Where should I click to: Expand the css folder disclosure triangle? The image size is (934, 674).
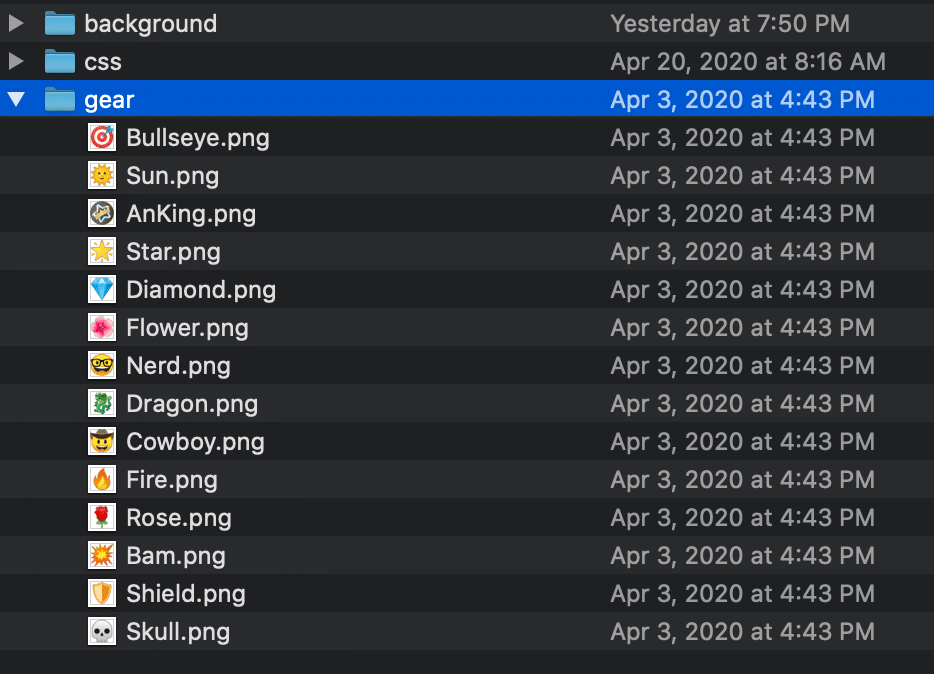point(16,61)
